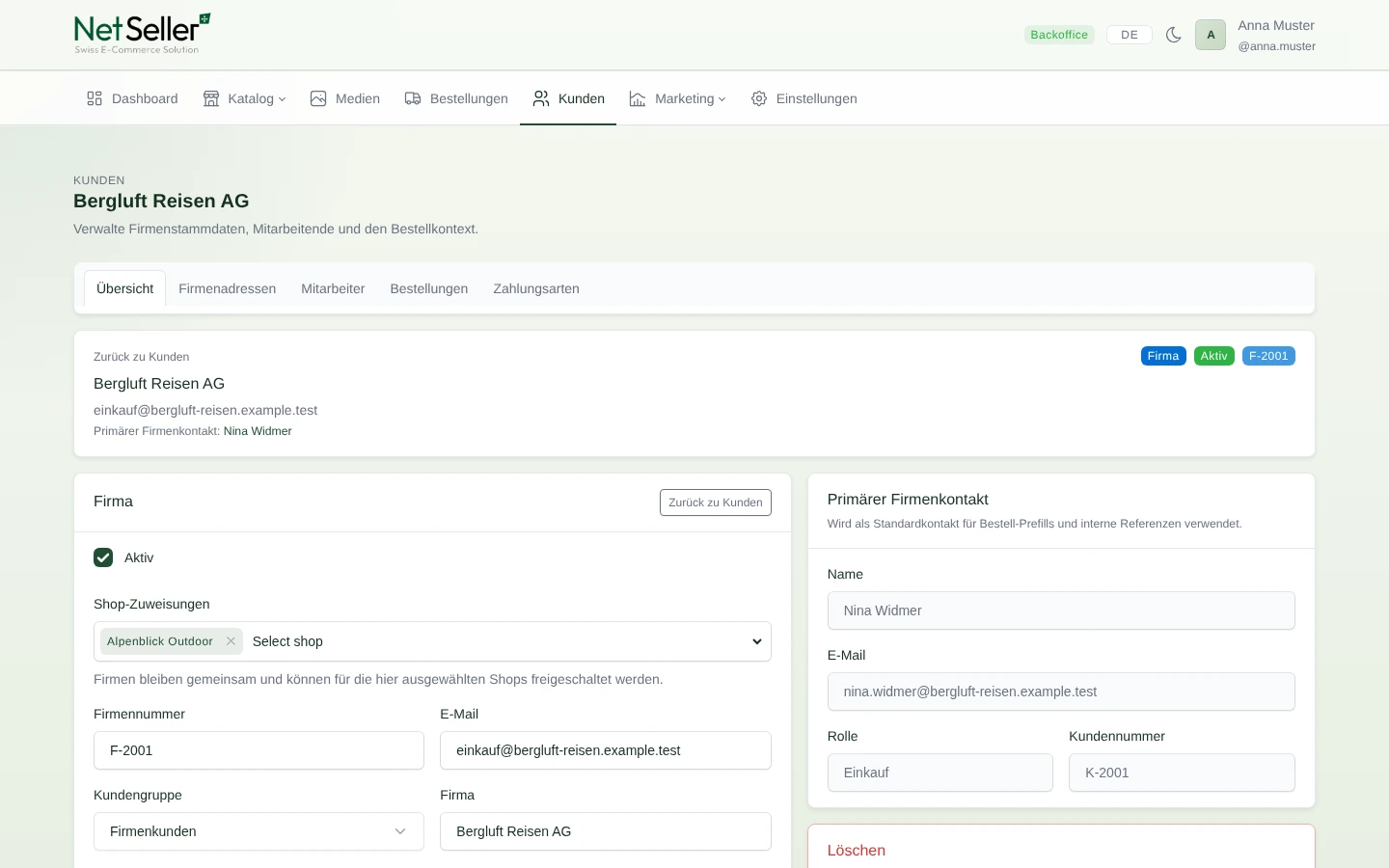Expand the Katalog menu chevron
The height and width of the screenshot is (868, 1389).
[283, 99]
